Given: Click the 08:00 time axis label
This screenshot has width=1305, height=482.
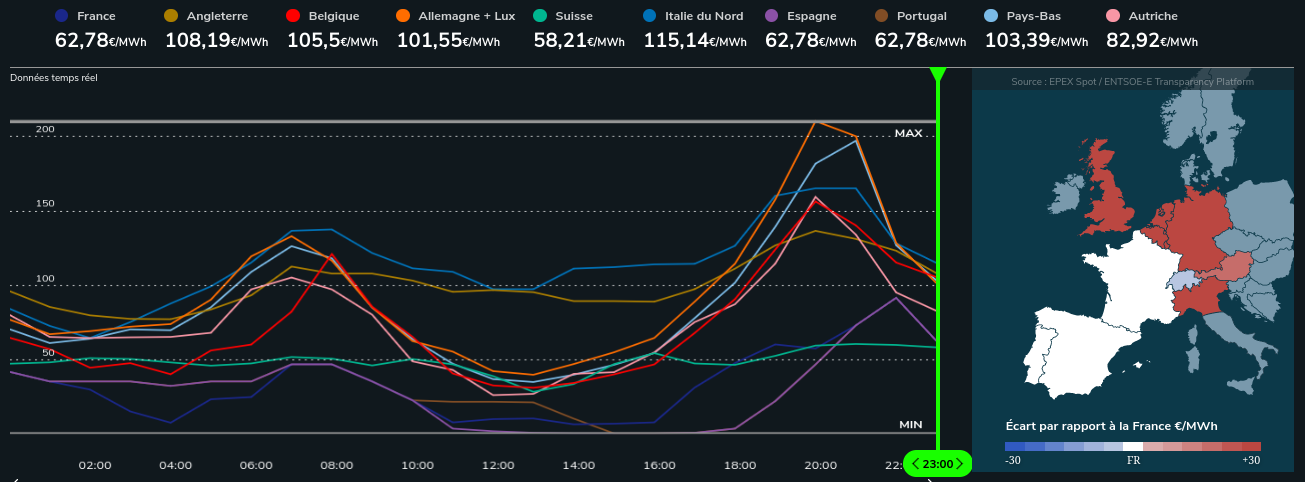Looking at the screenshot, I should (337, 465).
